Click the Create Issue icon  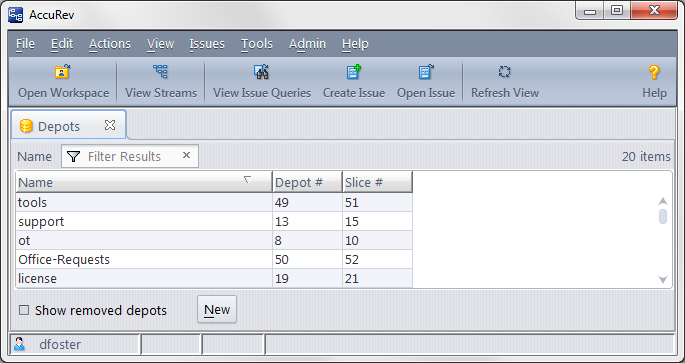click(x=354, y=72)
